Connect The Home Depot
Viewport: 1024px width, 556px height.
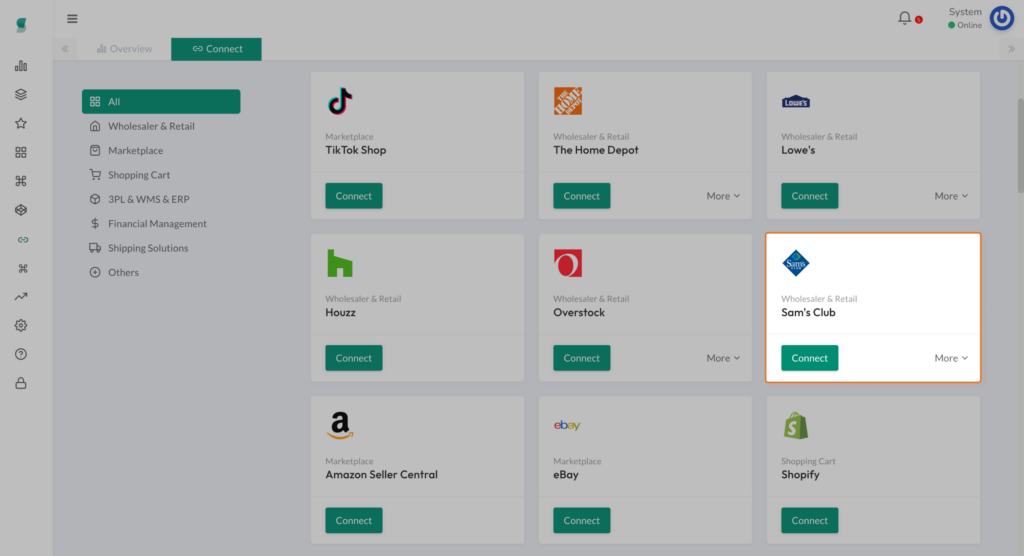581,196
